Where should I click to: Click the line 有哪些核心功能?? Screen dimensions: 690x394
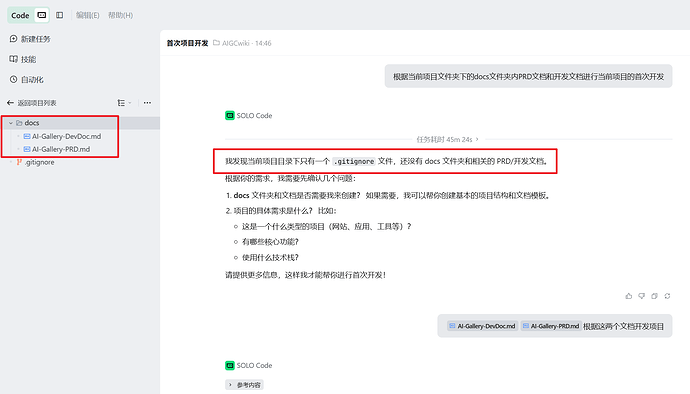pyautogui.click(x=270, y=242)
